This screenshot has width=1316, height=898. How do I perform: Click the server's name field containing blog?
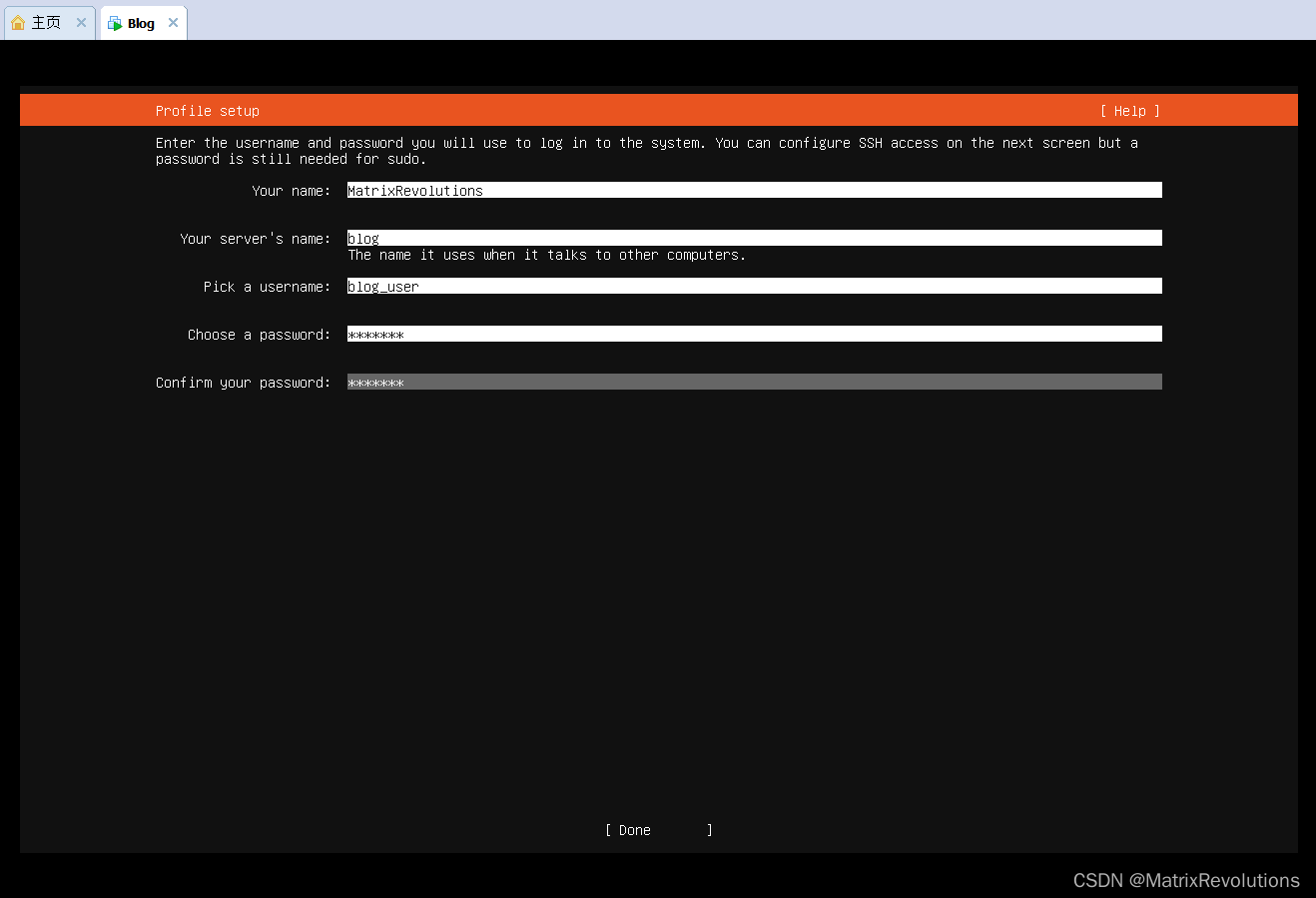pos(754,238)
